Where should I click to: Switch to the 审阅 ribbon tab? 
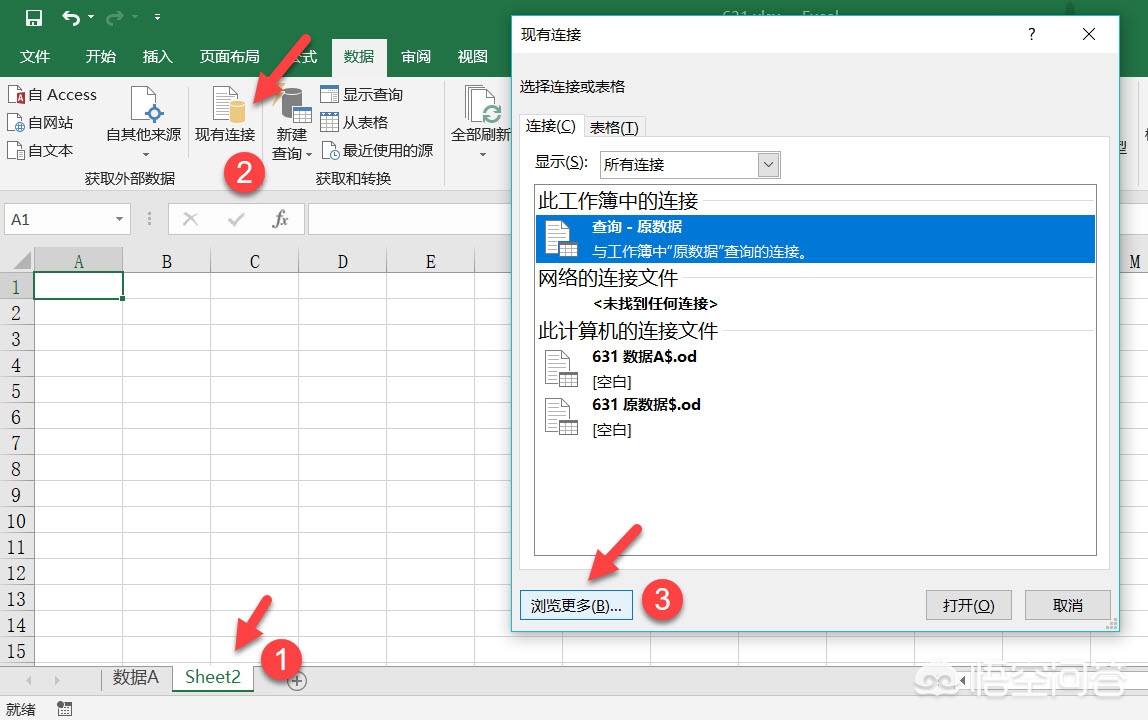click(416, 56)
